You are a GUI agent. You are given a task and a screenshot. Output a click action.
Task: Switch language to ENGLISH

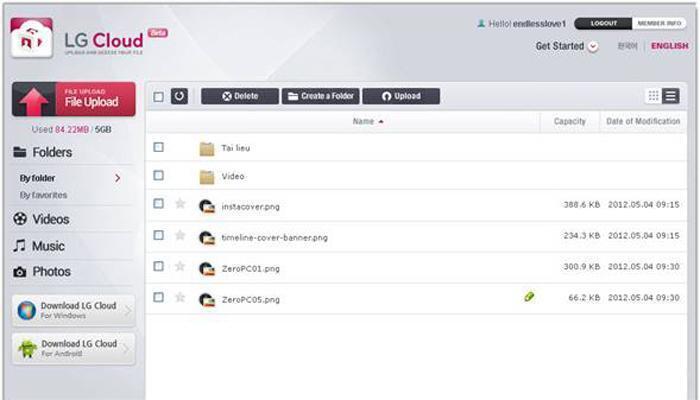(x=670, y=46)
